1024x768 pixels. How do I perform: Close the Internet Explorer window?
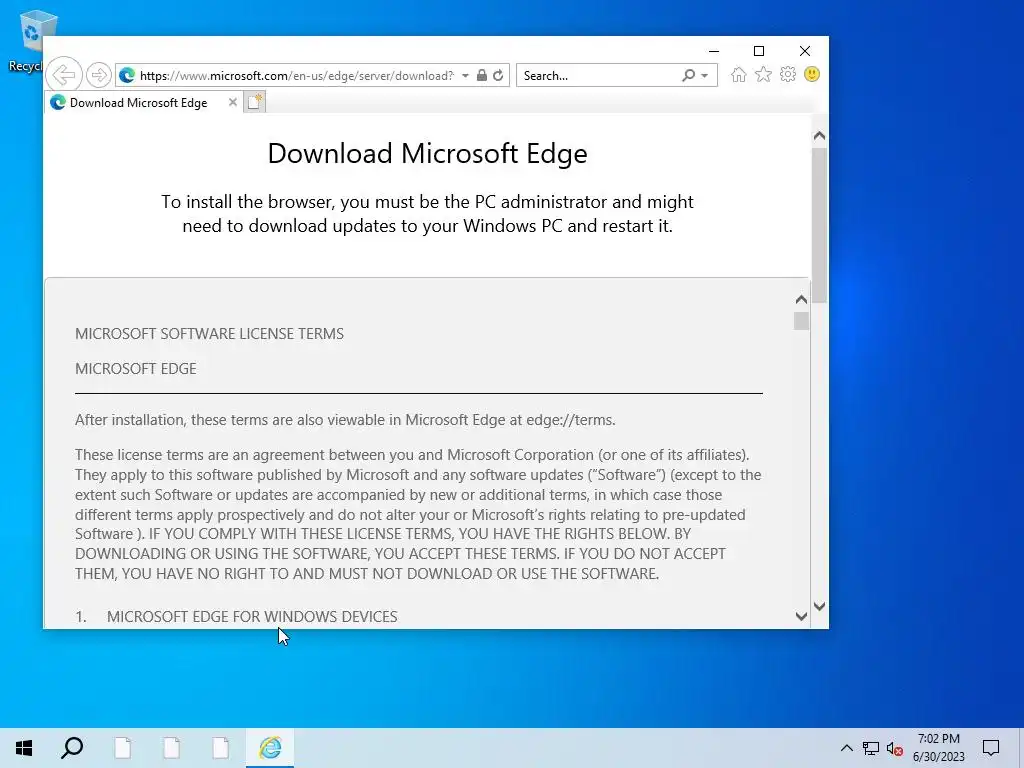[x=805, y=51]
